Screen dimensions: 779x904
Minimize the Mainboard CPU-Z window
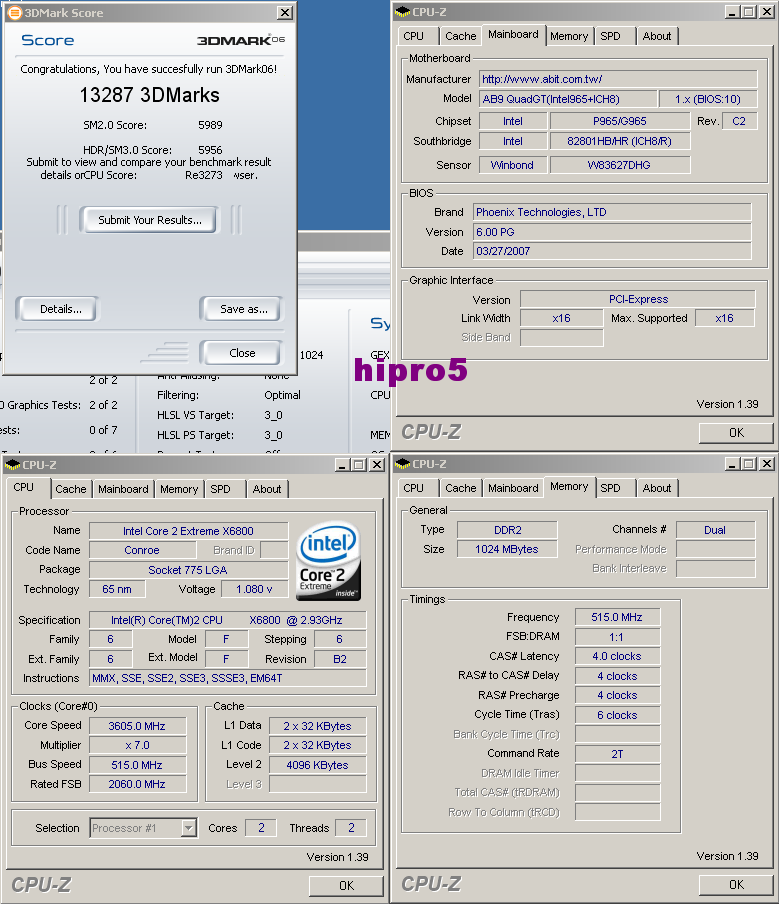(x=732, y=12)
